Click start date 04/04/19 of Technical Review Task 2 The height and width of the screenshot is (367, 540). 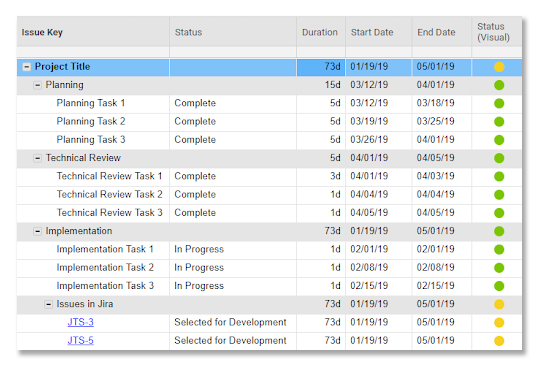click(369, 194)
